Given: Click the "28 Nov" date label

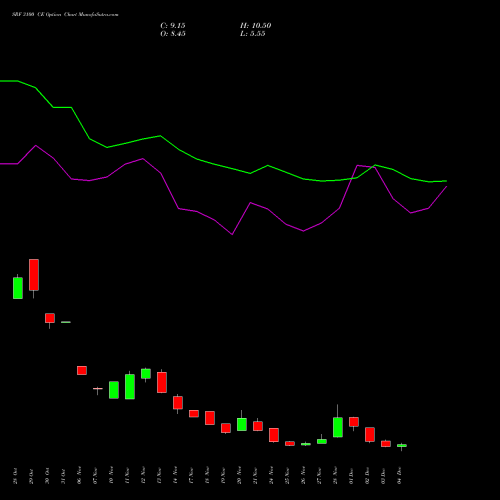Looking at the screenshot, I should click(x=335, y=476).
